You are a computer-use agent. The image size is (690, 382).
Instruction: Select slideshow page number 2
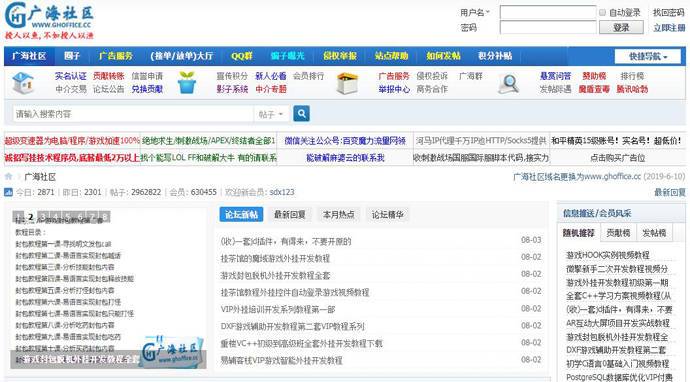click(x=30, y=217)
